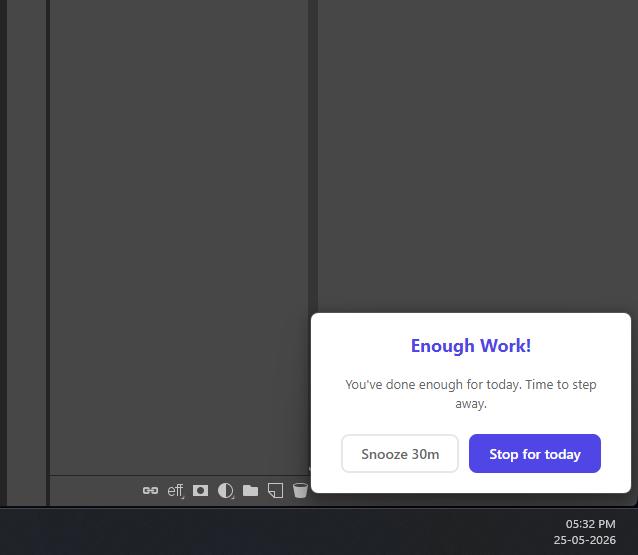Click the taskbar date 25-05-2026
The width and height of the screenshot is (638, 555).
[585, 540]
